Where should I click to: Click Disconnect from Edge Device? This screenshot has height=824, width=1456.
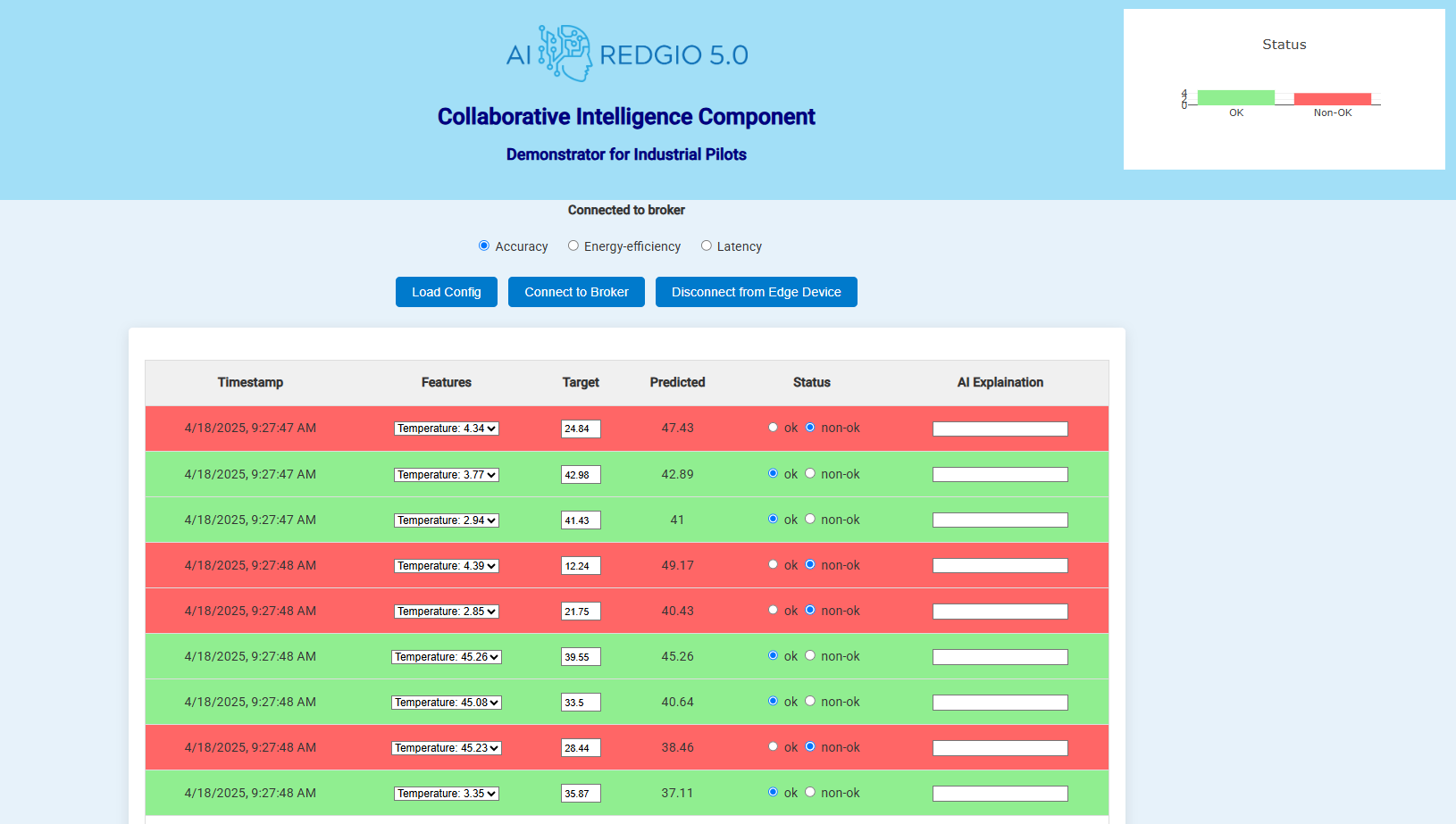coord(757,292)
